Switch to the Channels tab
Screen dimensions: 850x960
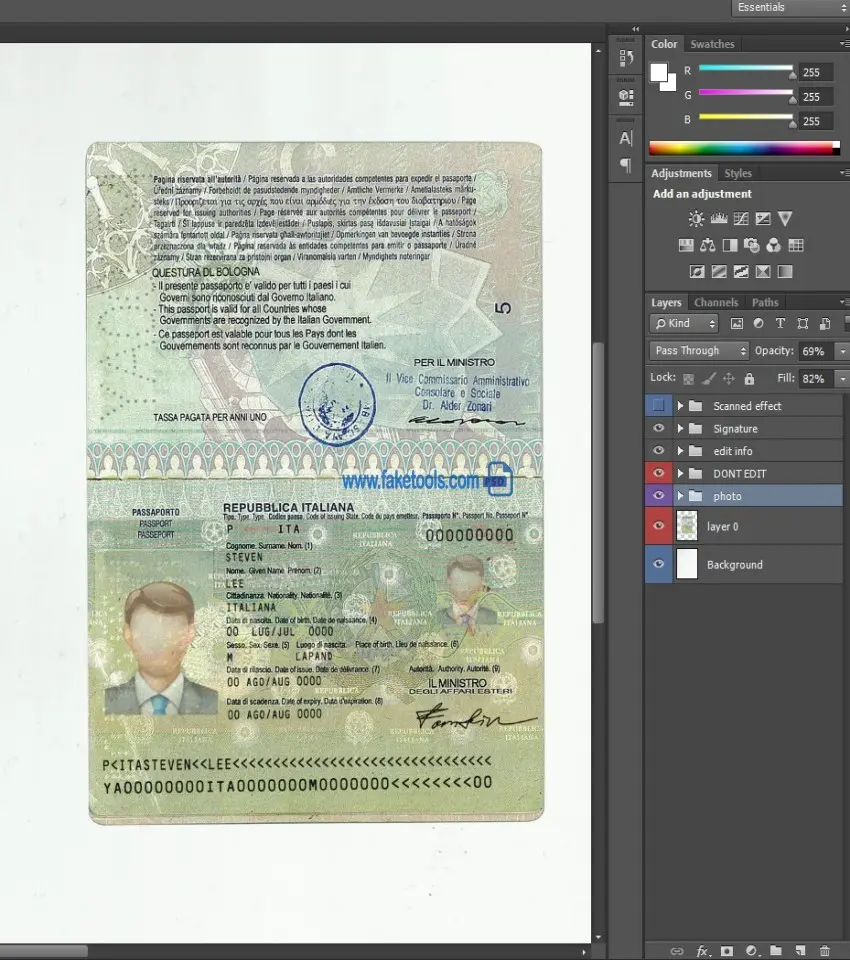(x=716, y=302)
